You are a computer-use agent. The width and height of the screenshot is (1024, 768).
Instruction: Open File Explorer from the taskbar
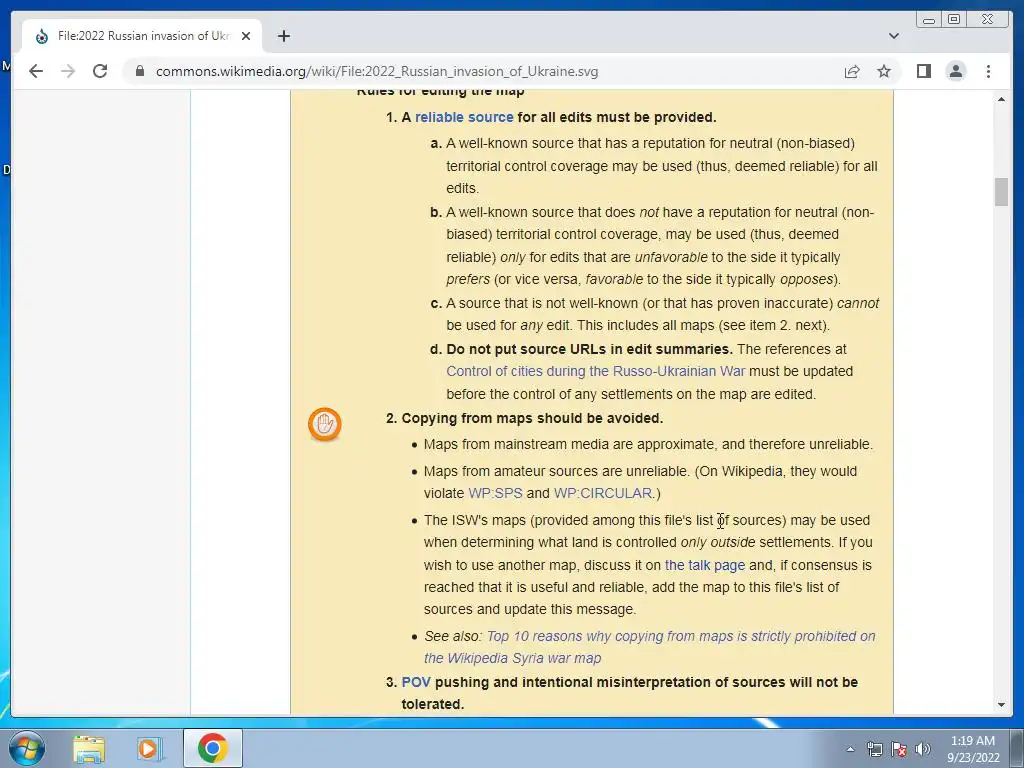click(89, 749)
